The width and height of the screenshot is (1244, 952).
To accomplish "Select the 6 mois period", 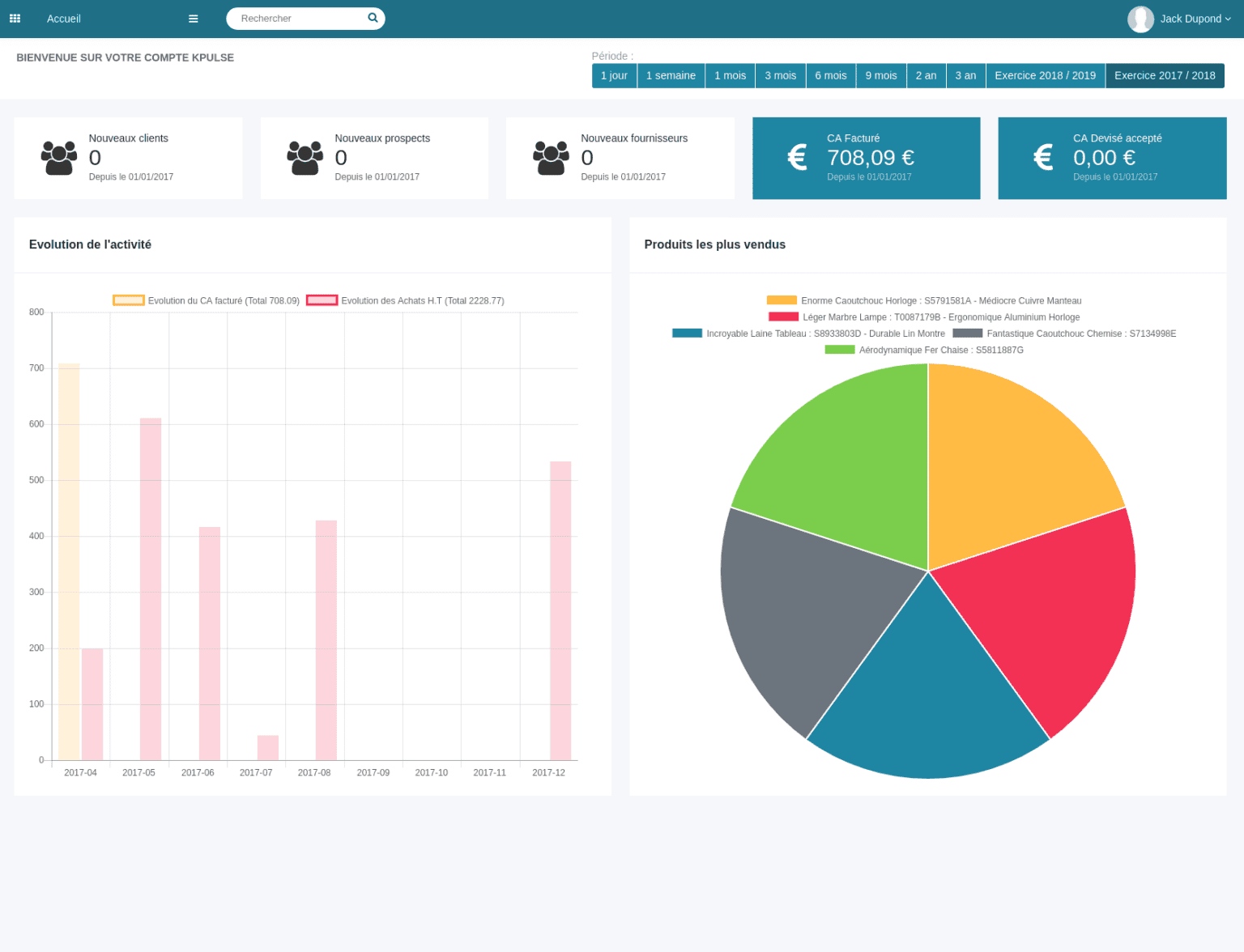I will pyautogui.click(x=831, y=75).
